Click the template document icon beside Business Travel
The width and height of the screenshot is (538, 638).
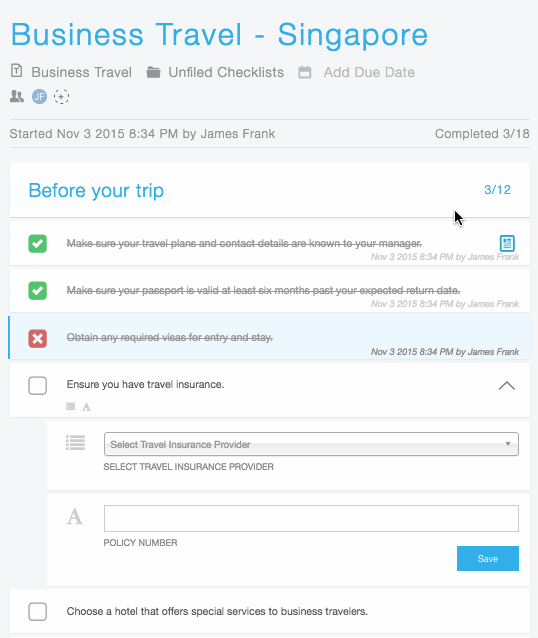point(16,71)
